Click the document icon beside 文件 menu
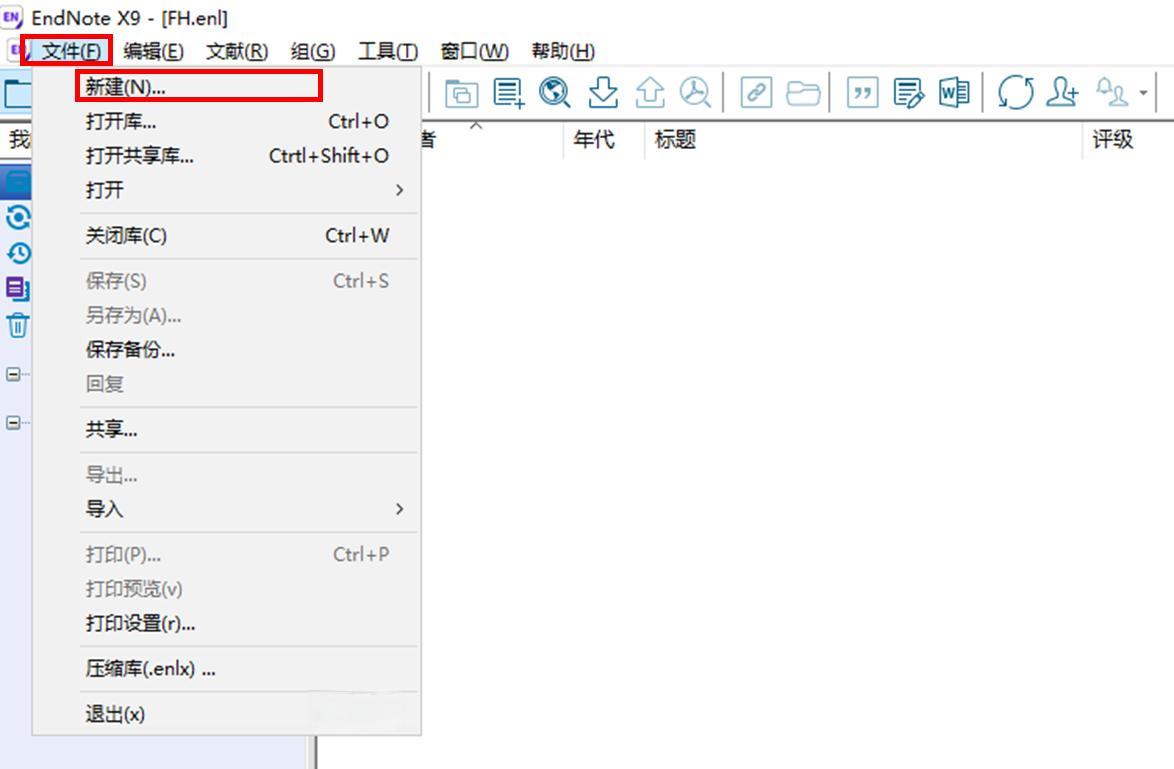This screenshot has width=1174, height=769. click(x=18, y=51)
